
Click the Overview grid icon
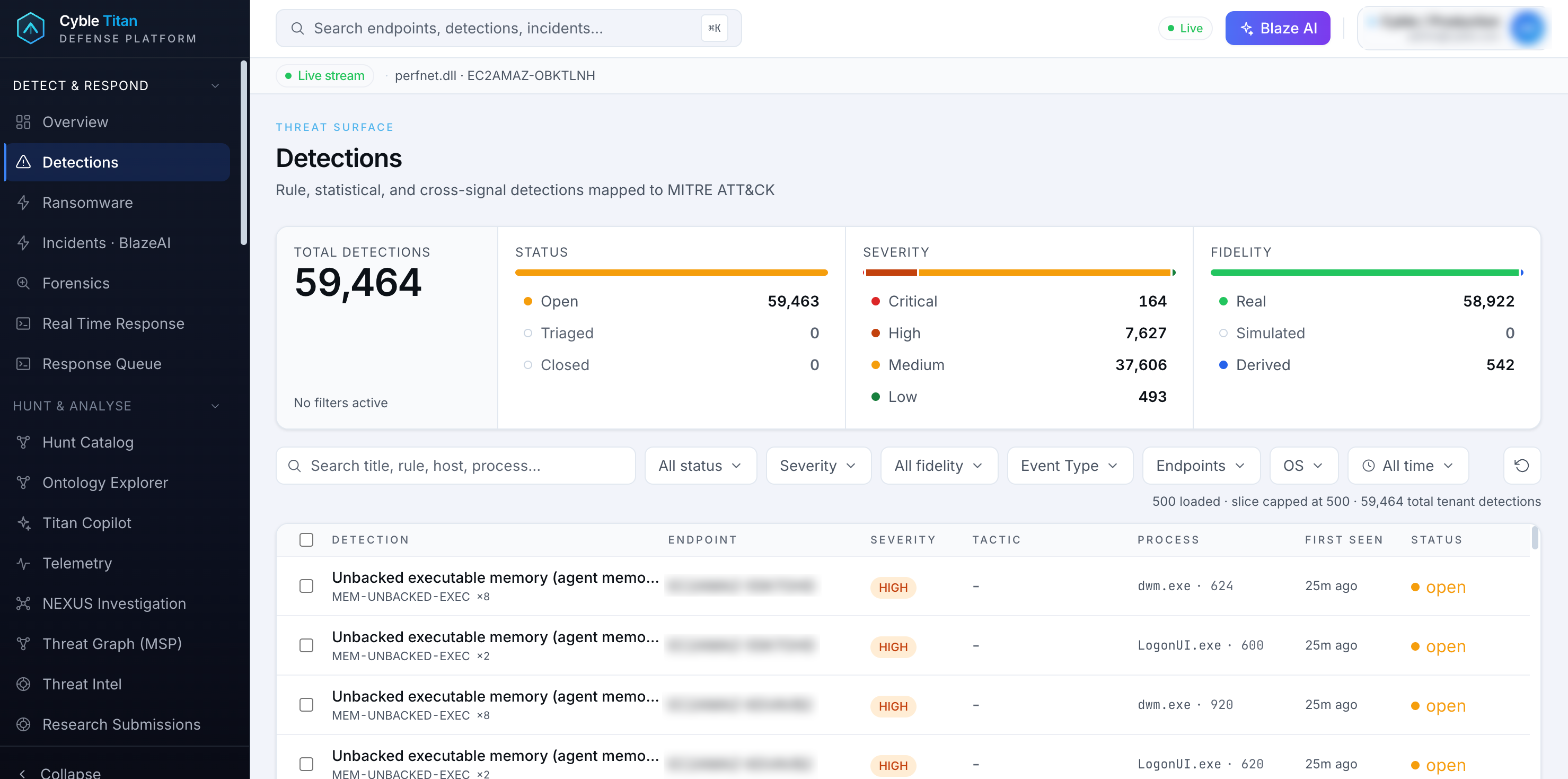23,122
